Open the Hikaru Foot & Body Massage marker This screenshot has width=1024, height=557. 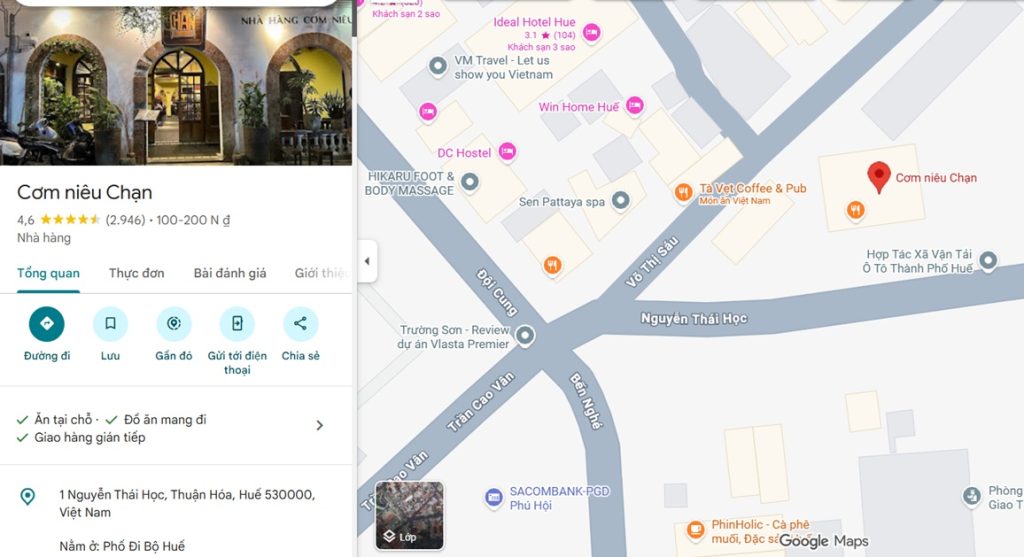pyautogui.click(x=470, y=182)
